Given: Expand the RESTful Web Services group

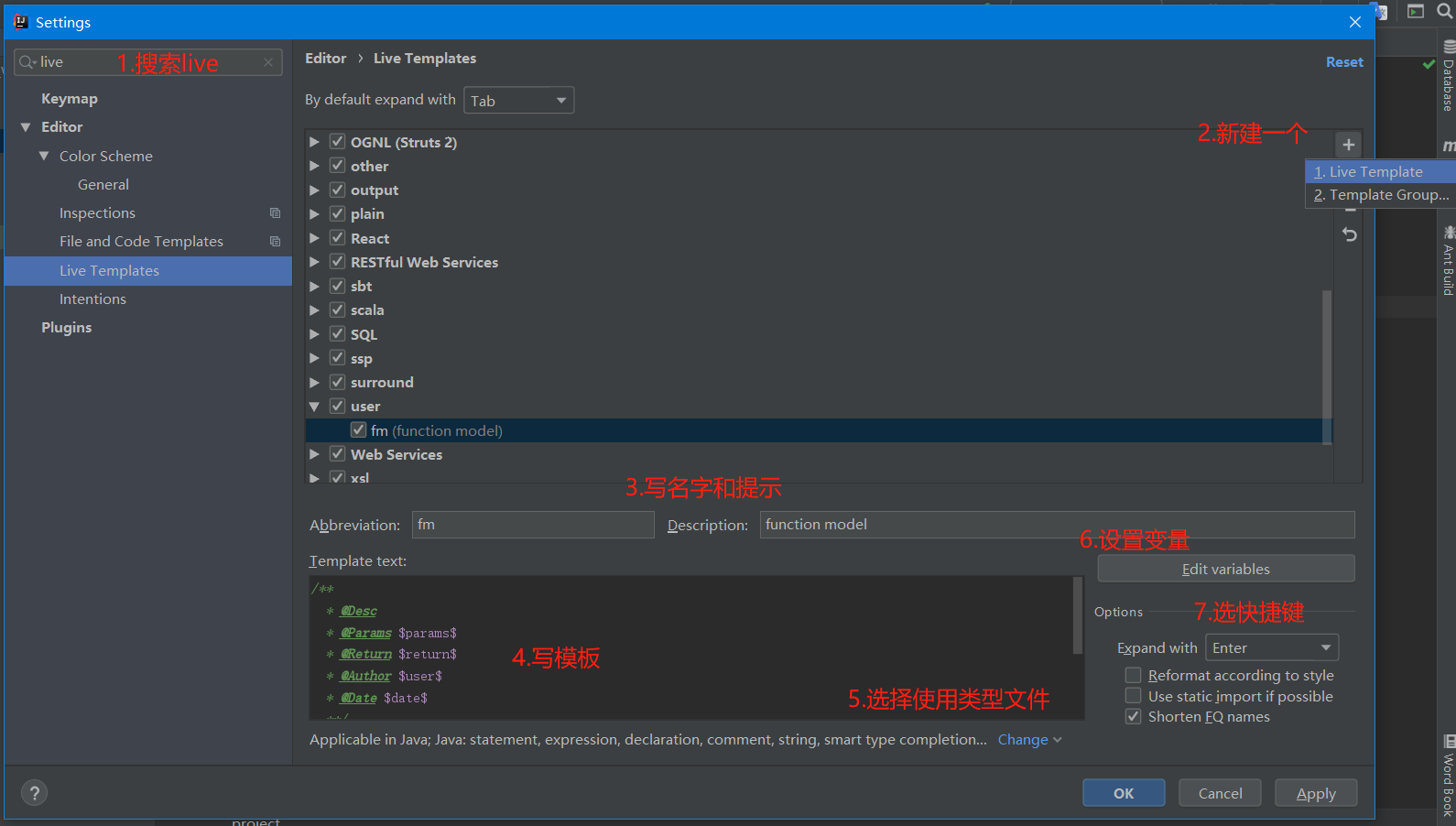Looking at the screenshot, I should [x=314, y=262].
